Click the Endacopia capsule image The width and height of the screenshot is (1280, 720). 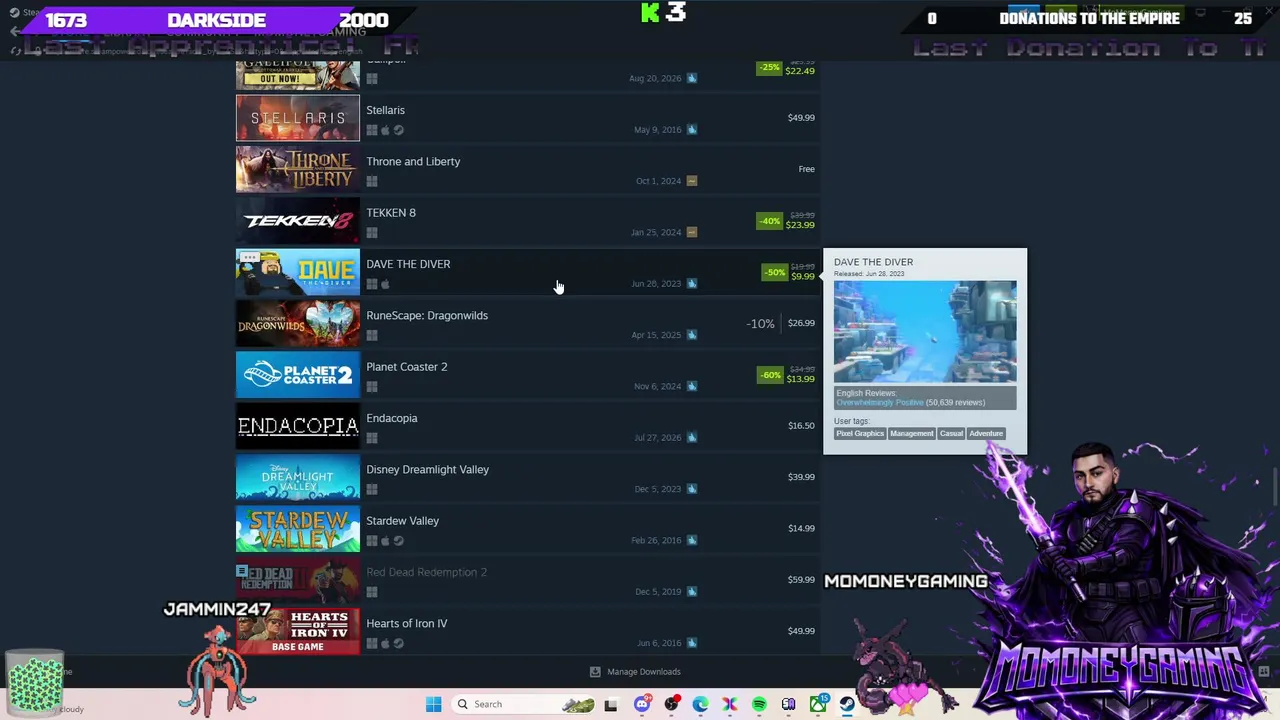[298, 426]
